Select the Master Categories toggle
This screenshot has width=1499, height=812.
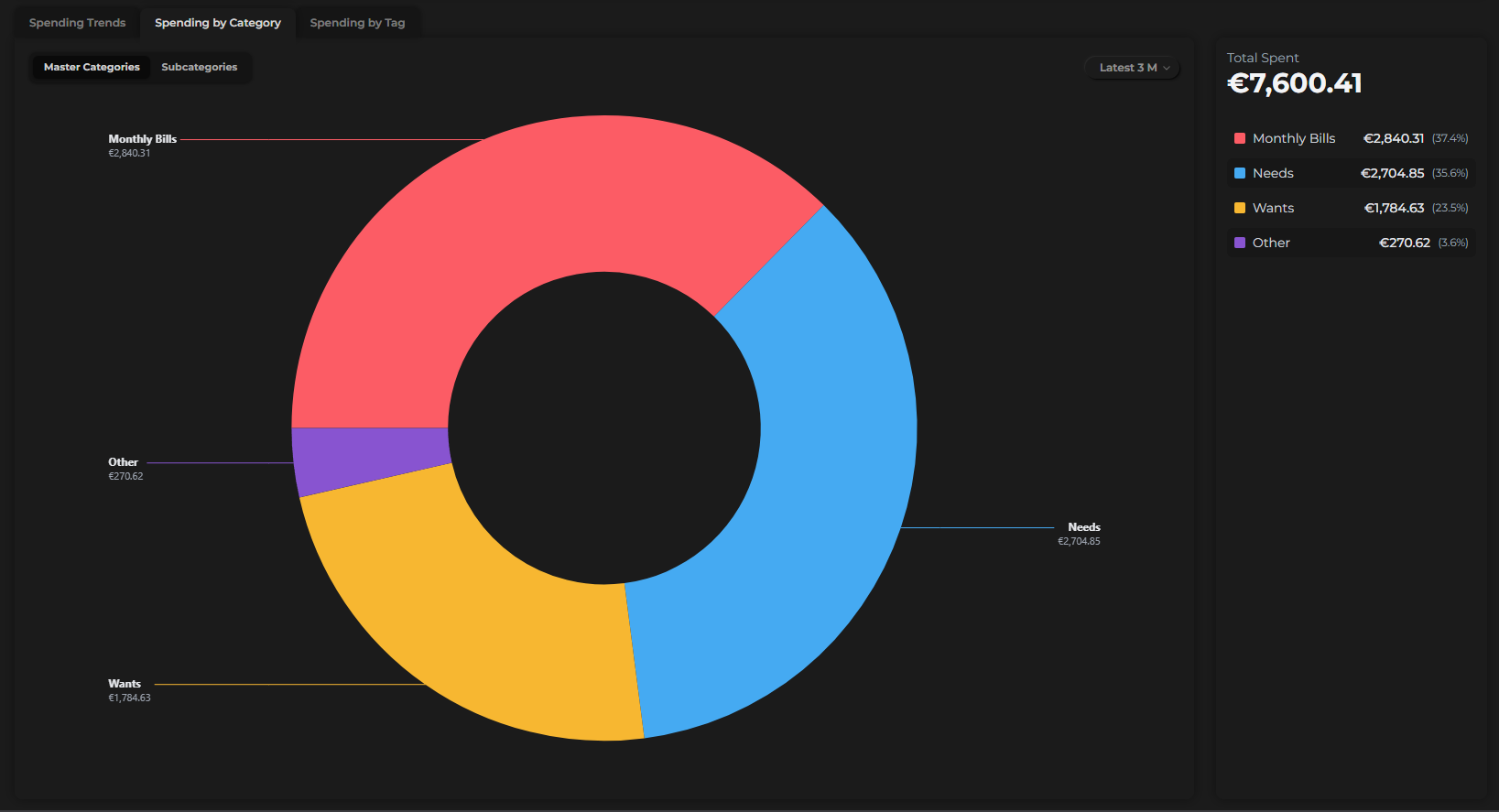click(92, 67)
